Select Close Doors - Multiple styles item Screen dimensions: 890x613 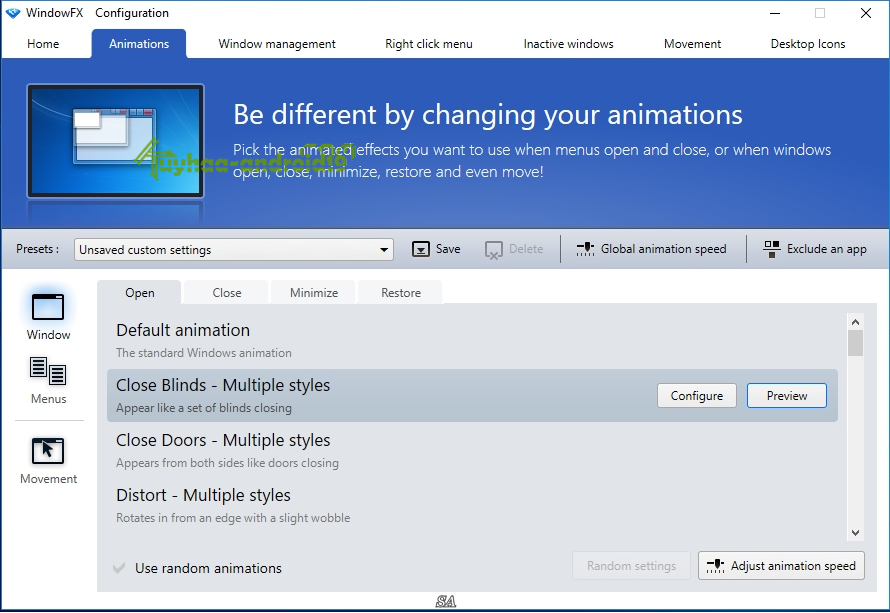[472, 451]
